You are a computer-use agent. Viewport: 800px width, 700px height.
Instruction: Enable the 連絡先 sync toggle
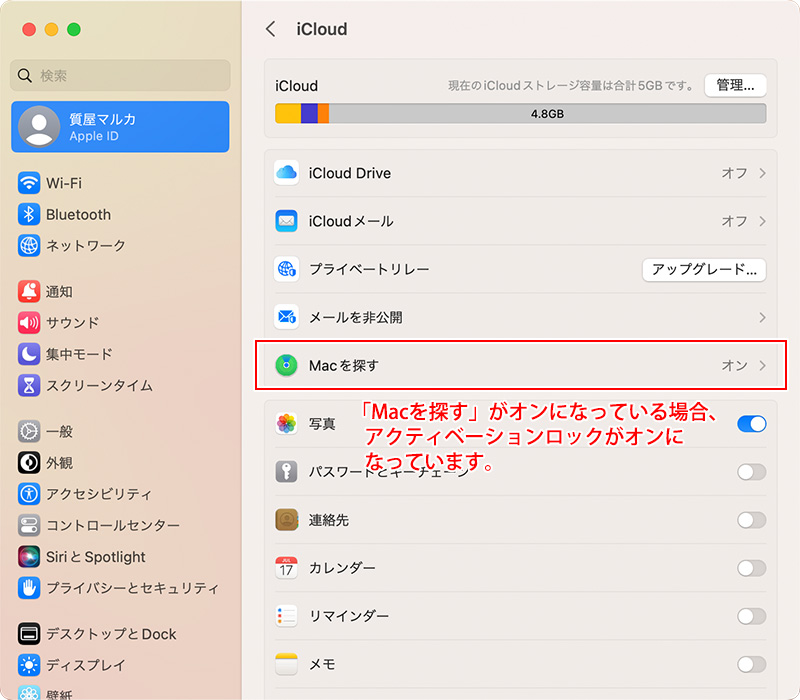pyautogui.click(x=751, y=520)
